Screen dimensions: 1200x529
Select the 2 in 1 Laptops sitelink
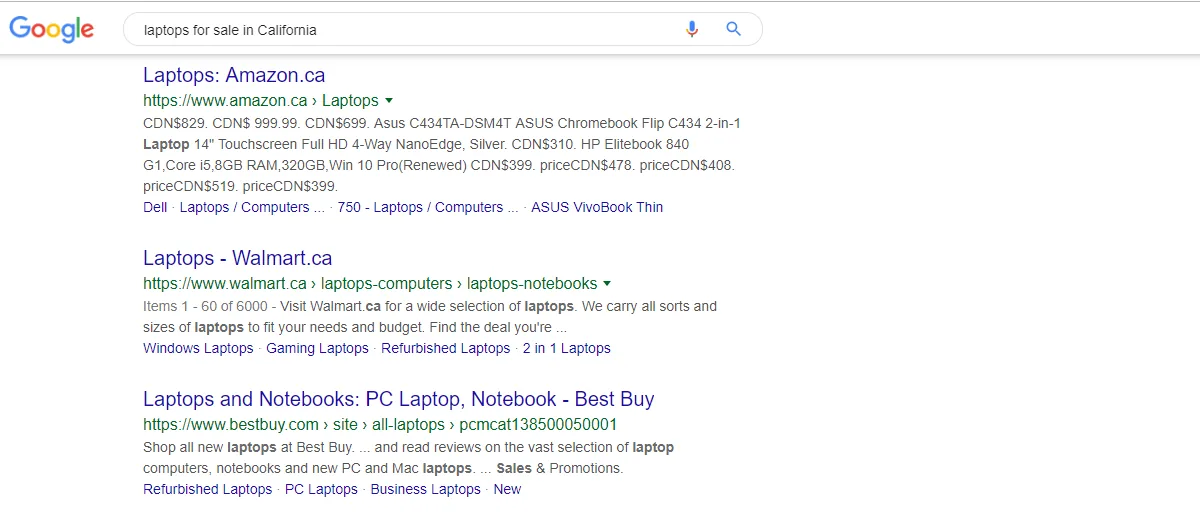[x=566, y=348]
